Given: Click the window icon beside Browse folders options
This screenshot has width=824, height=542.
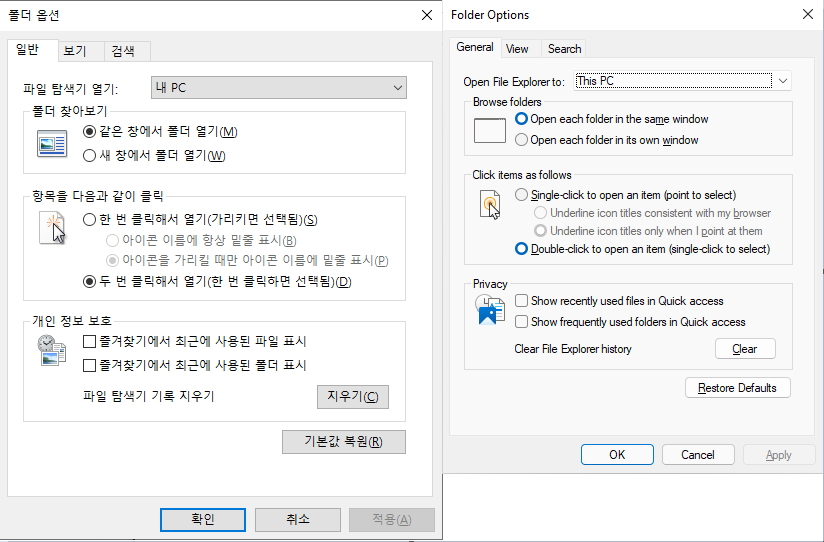Looking at the screenshot, I should (490, 130).
